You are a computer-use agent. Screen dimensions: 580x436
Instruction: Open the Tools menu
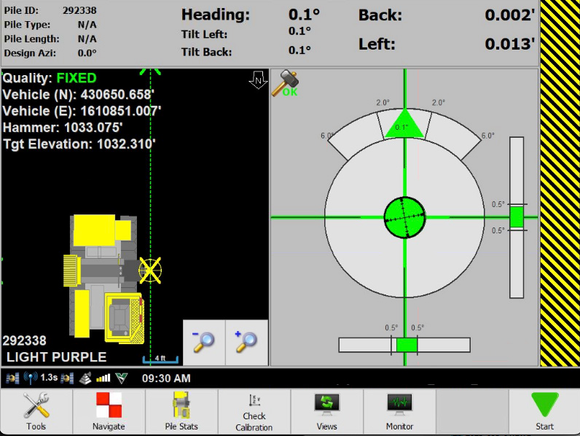36,411
